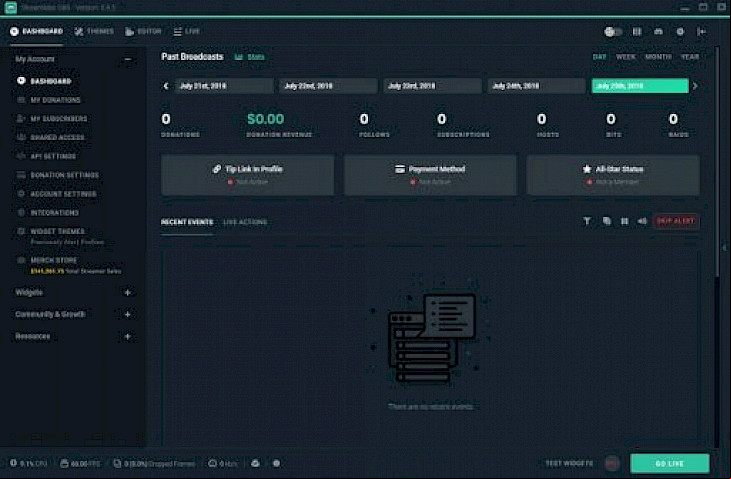Open the Dashboard tab in top navigation

pyautogui.click(x=36, y=31)
